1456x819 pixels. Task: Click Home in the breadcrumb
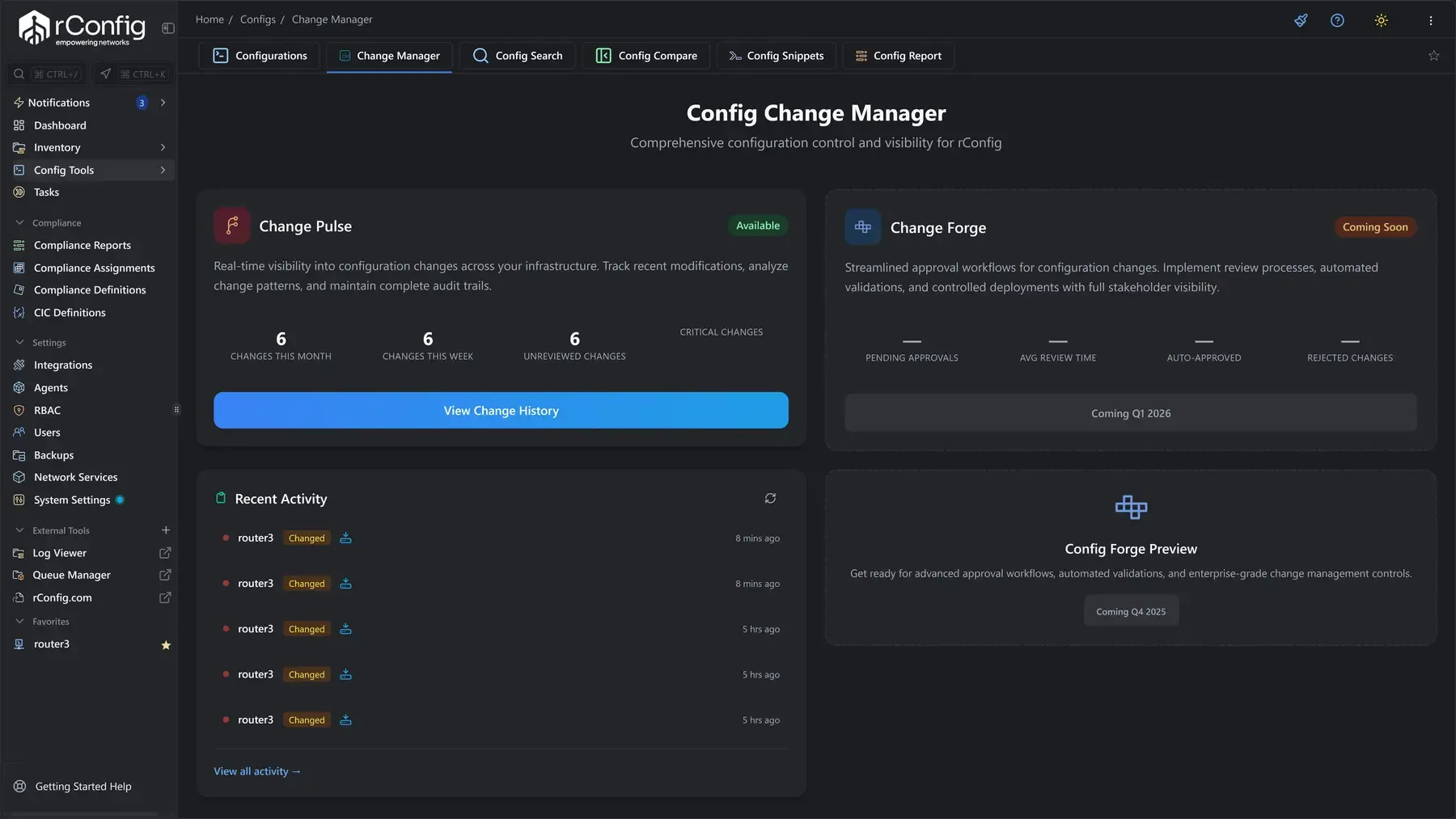tap(210, 19)
